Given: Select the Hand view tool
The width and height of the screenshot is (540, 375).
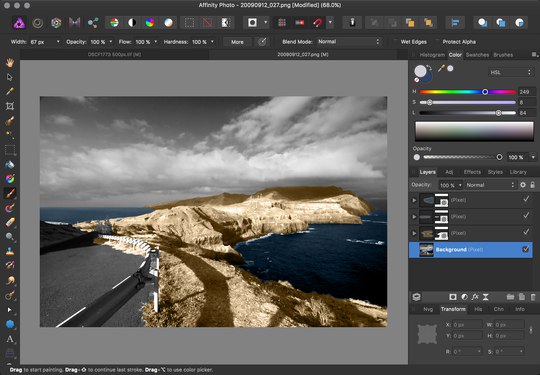Looking at the screenshot, I should coord(10,63).
